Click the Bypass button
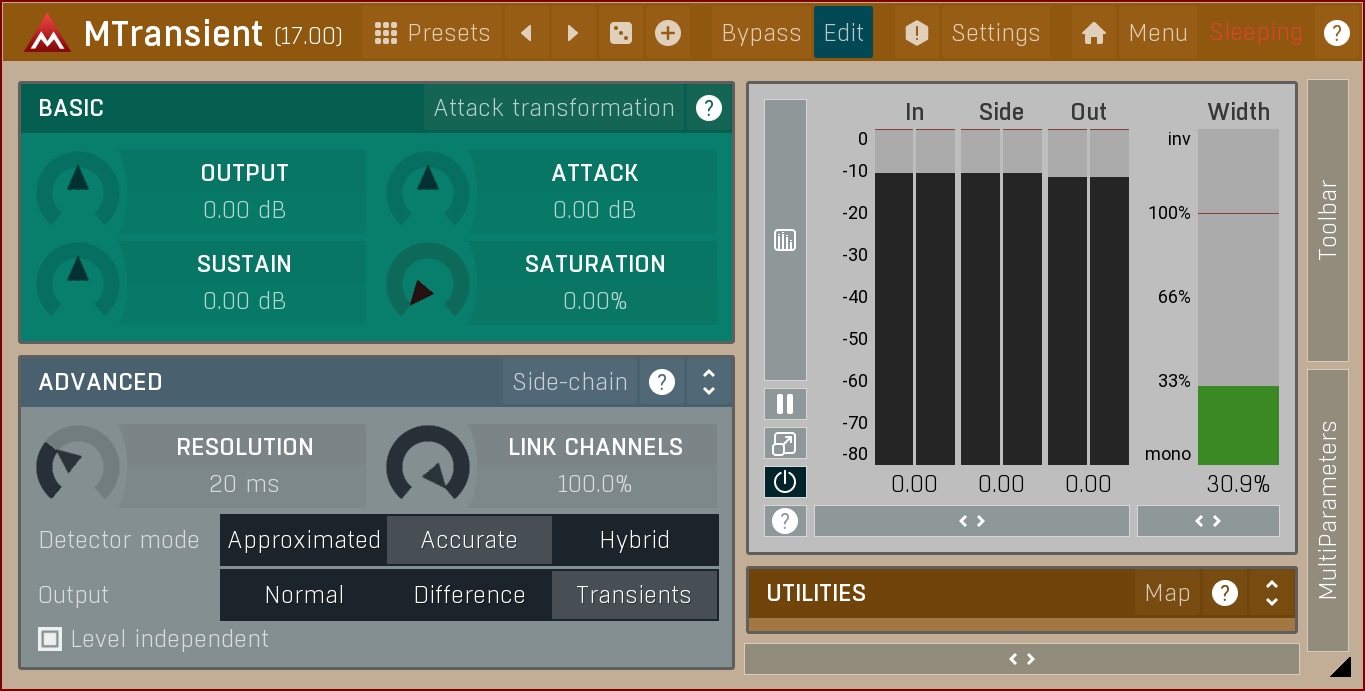 pyautogui.click(x=761, y=34)
